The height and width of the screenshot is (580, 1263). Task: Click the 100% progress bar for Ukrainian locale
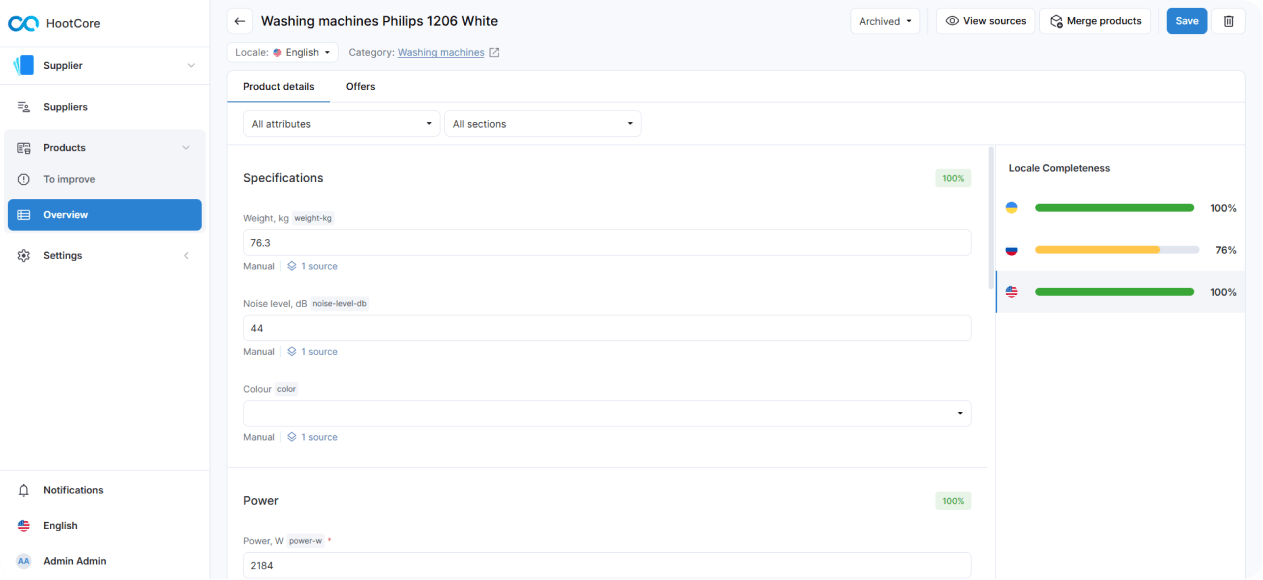pyautogui.click(x=1115, y=208)
